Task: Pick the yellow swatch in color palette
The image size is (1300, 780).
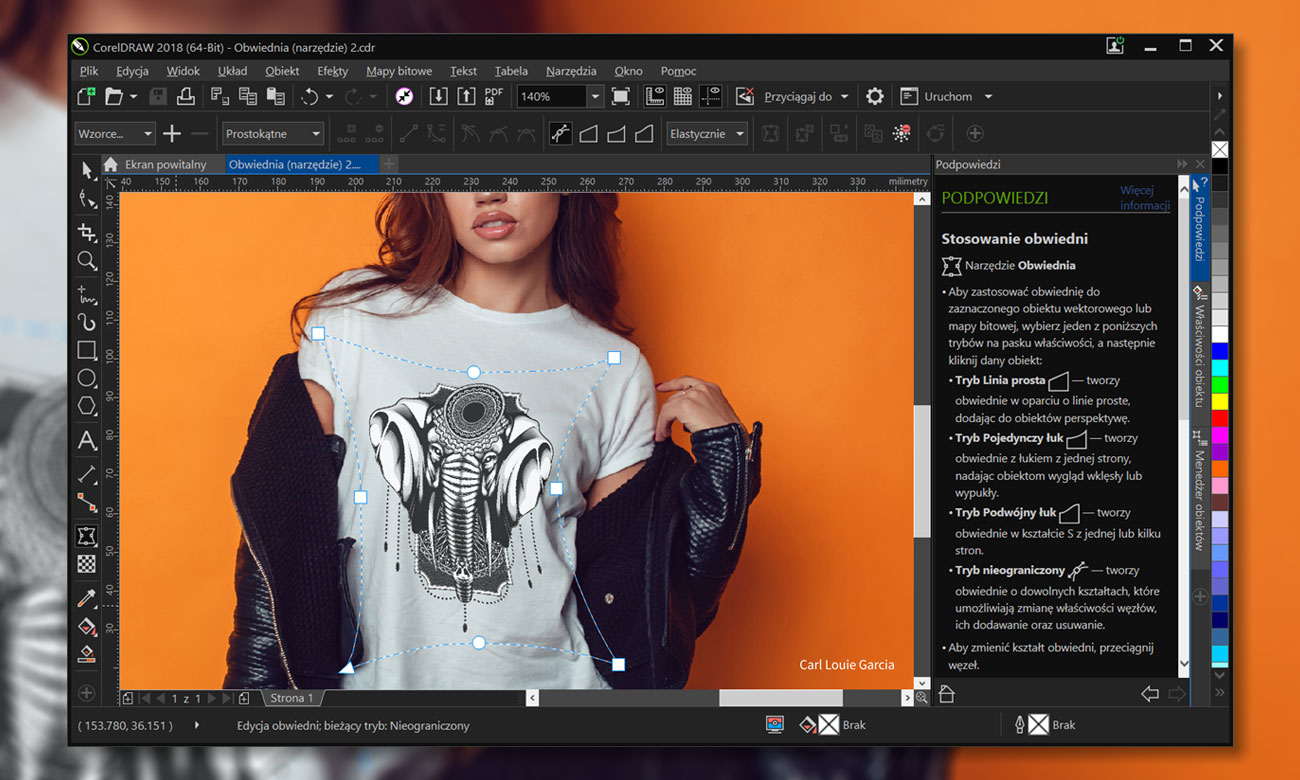Action: (x=1219, y=401)
